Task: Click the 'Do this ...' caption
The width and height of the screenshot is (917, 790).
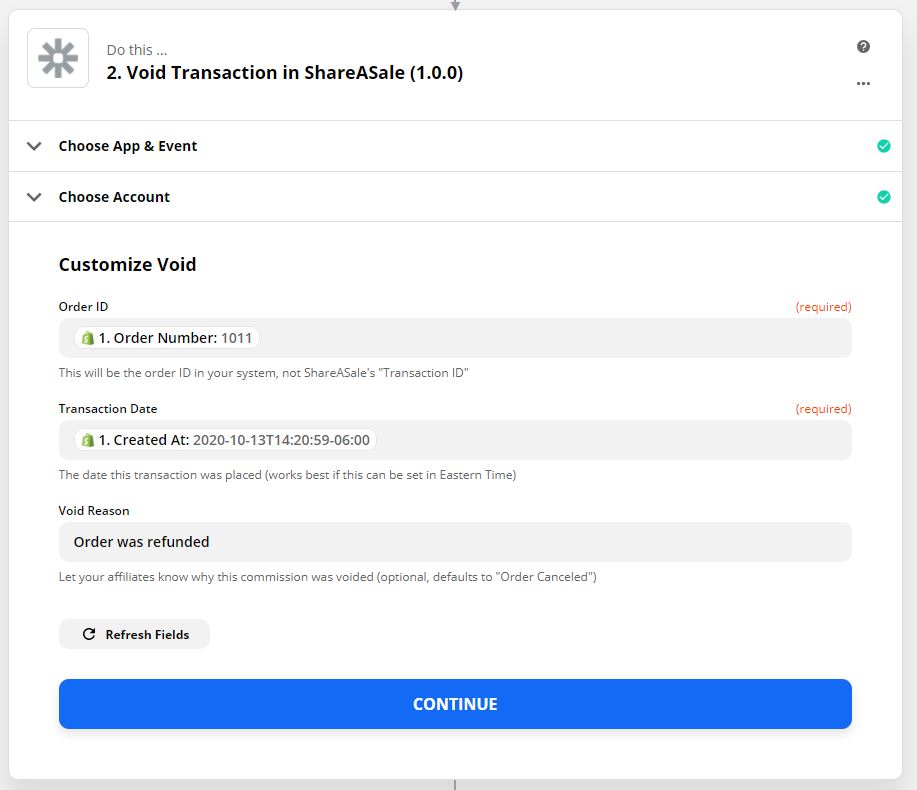Action: pyautogui.click(x=137, y=50)
